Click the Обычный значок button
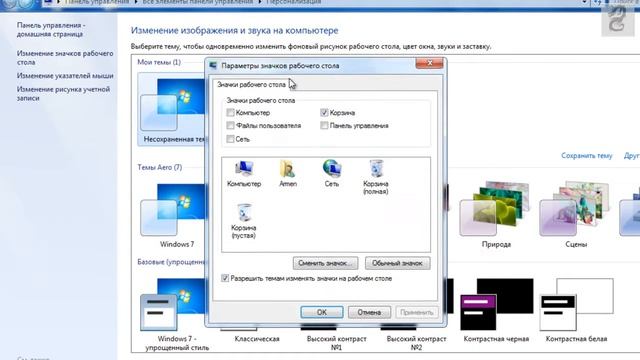The width and height of the screenshot is (640, 360). [397, 263]
